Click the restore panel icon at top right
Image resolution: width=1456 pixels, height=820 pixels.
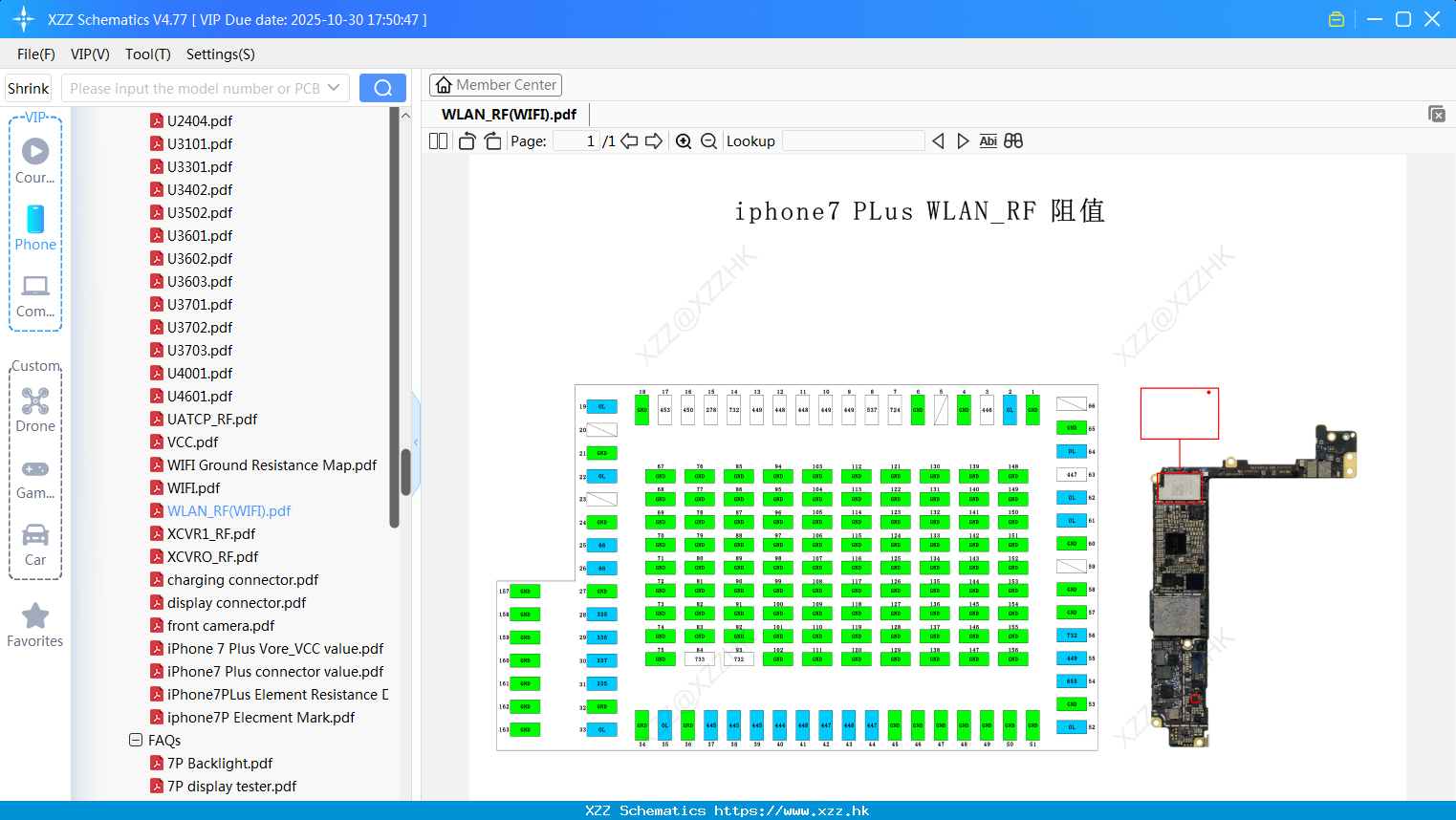1436,114
